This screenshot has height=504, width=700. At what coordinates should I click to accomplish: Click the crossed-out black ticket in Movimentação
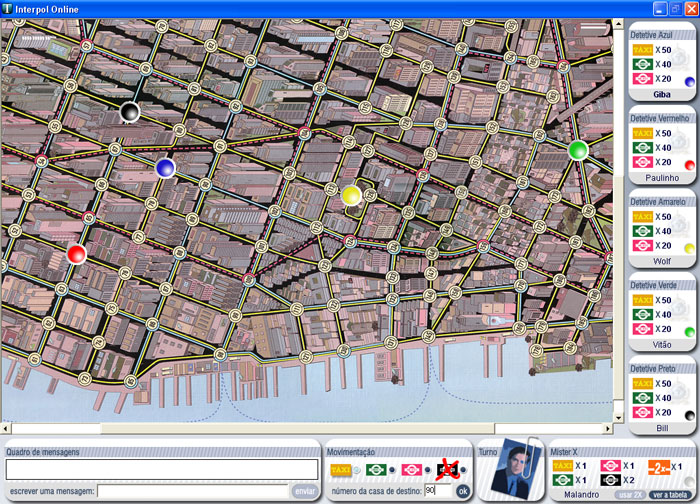447,470
